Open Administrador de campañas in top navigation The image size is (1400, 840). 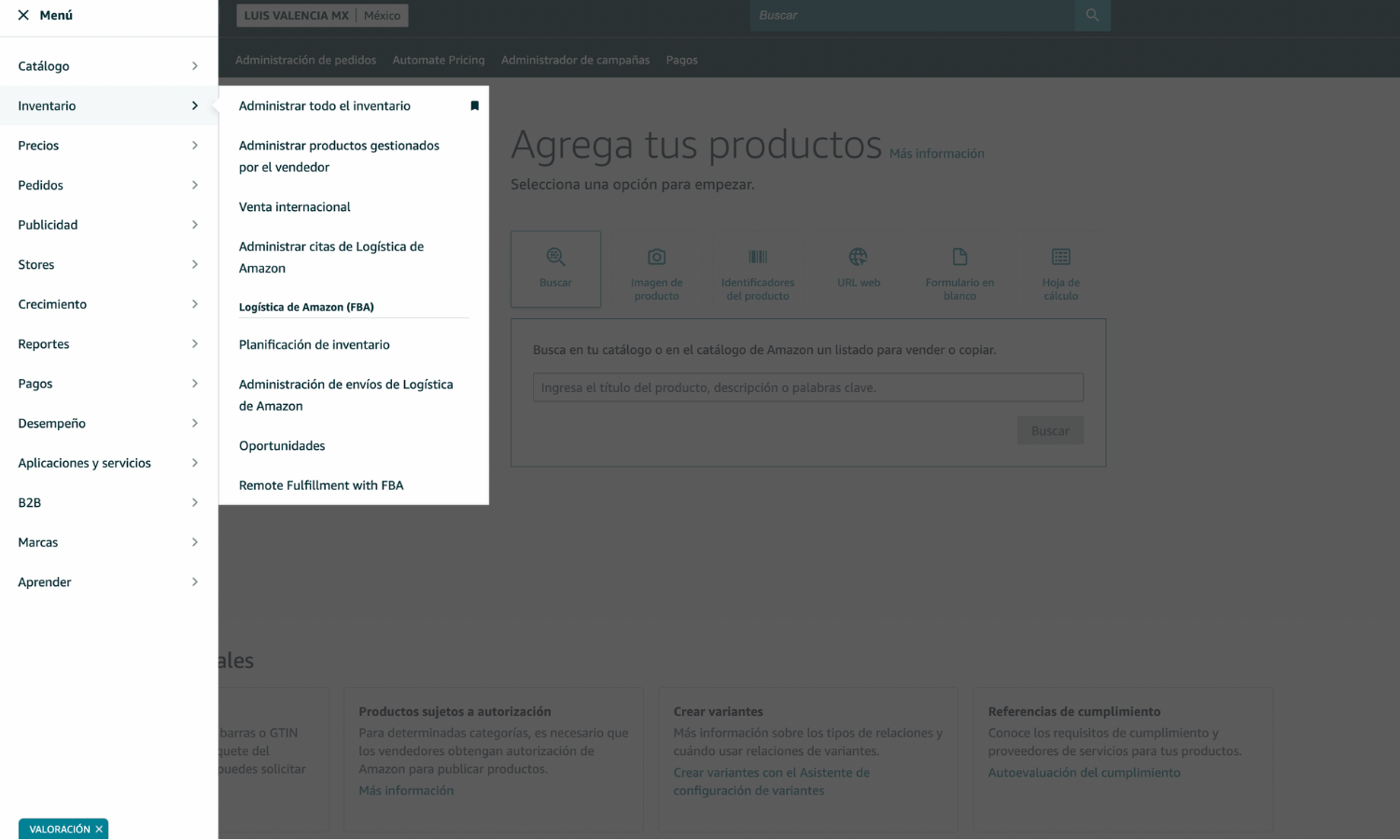(575, 60)
